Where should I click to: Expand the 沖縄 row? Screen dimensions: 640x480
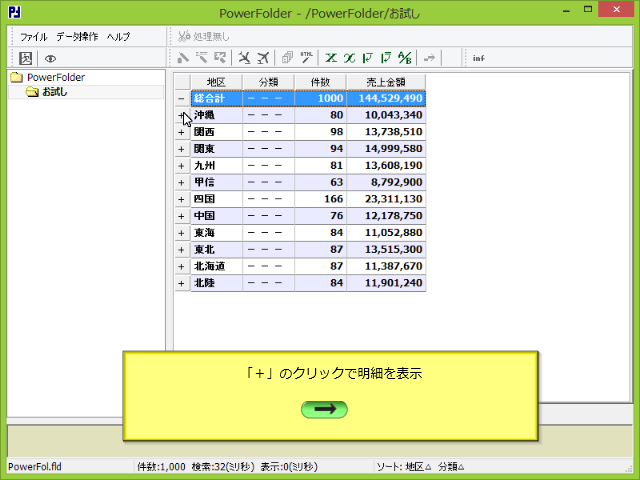point(182,116)
